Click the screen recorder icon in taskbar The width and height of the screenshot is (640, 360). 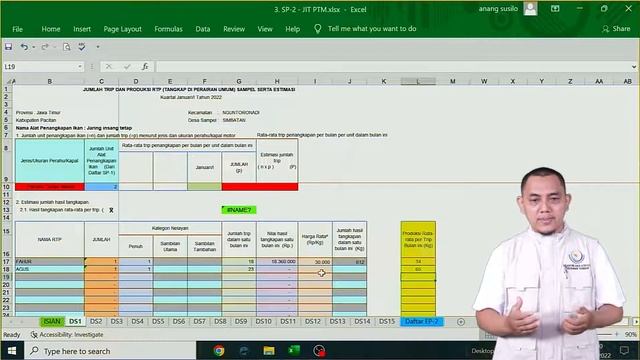pyautogui.click(x=319, y=351)
